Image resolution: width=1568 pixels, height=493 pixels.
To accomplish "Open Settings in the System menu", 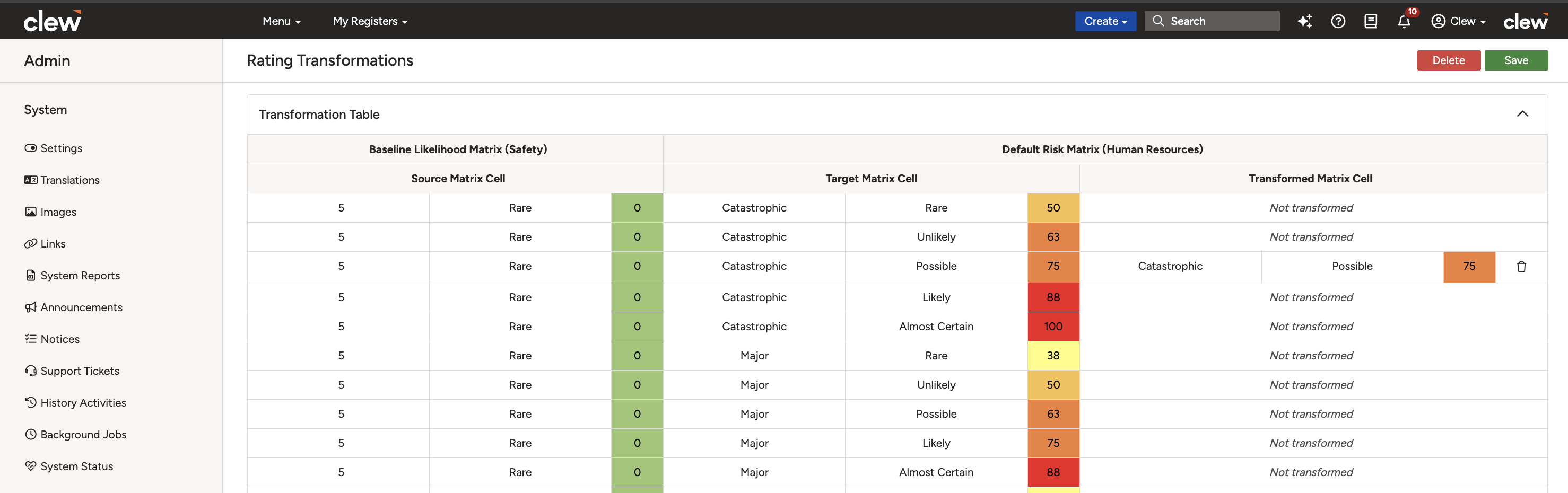I will coord(62,148).
